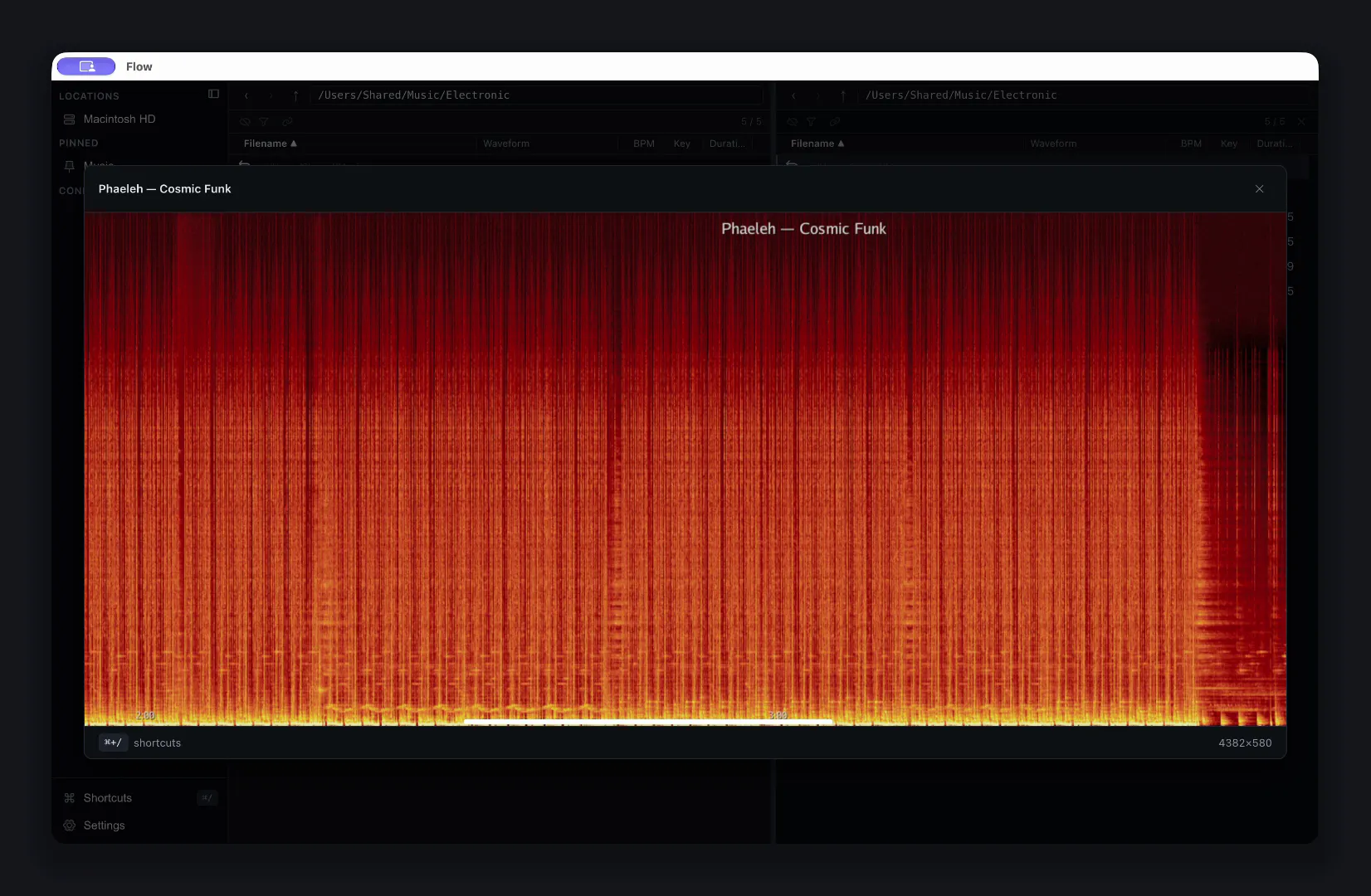Click the 4382×580 image size label

coord(1245,743)
